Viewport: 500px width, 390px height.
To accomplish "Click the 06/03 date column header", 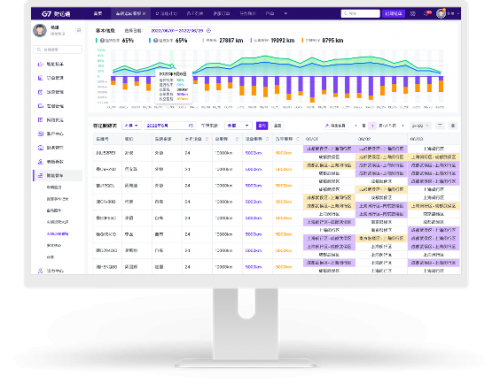I will (x=433, y=139).
